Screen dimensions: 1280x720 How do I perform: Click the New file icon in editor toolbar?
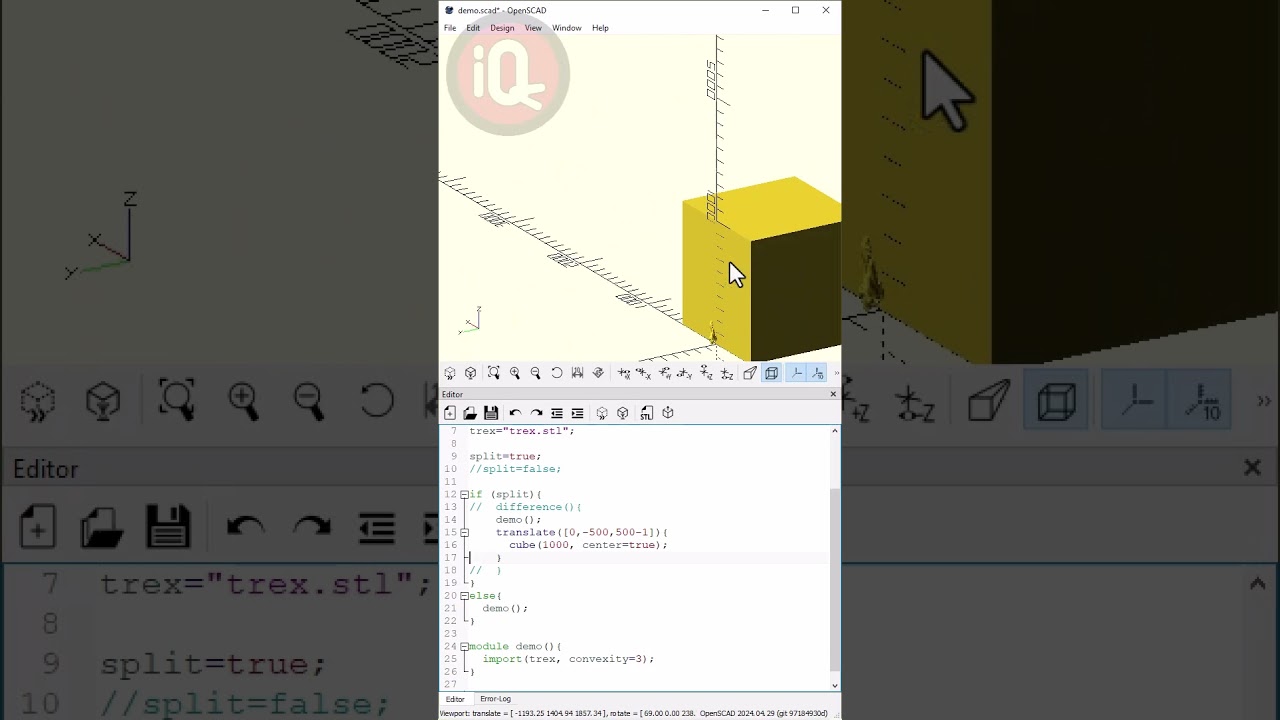point(450,413)
